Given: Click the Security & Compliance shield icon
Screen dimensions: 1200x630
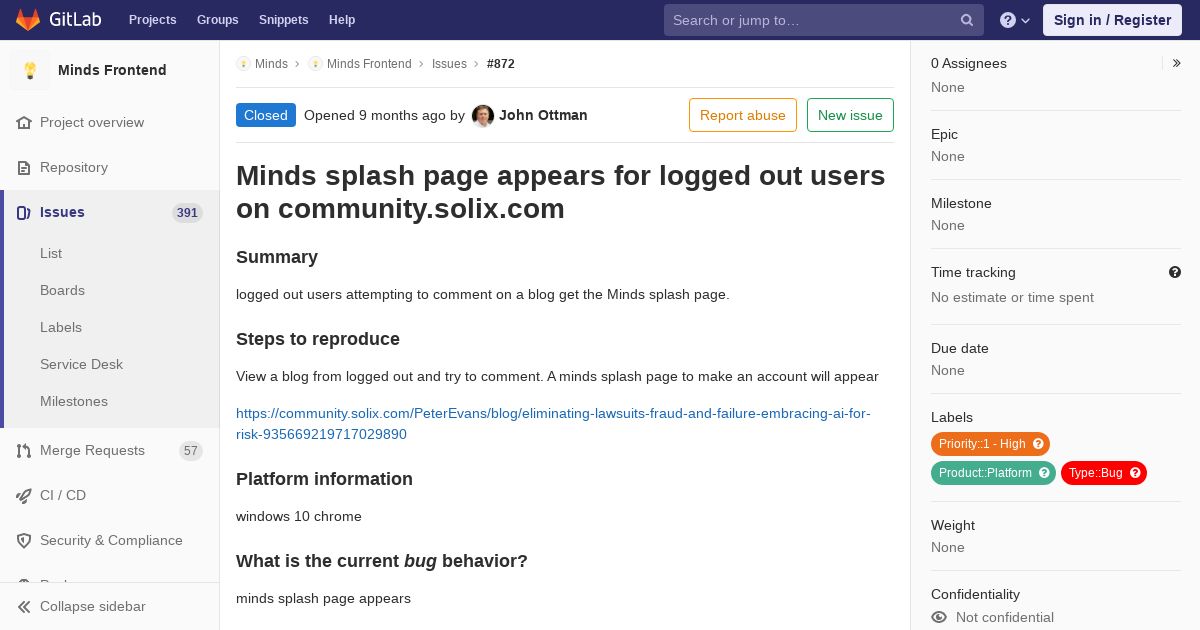Looking at the screenshot, I should [24, 541].
